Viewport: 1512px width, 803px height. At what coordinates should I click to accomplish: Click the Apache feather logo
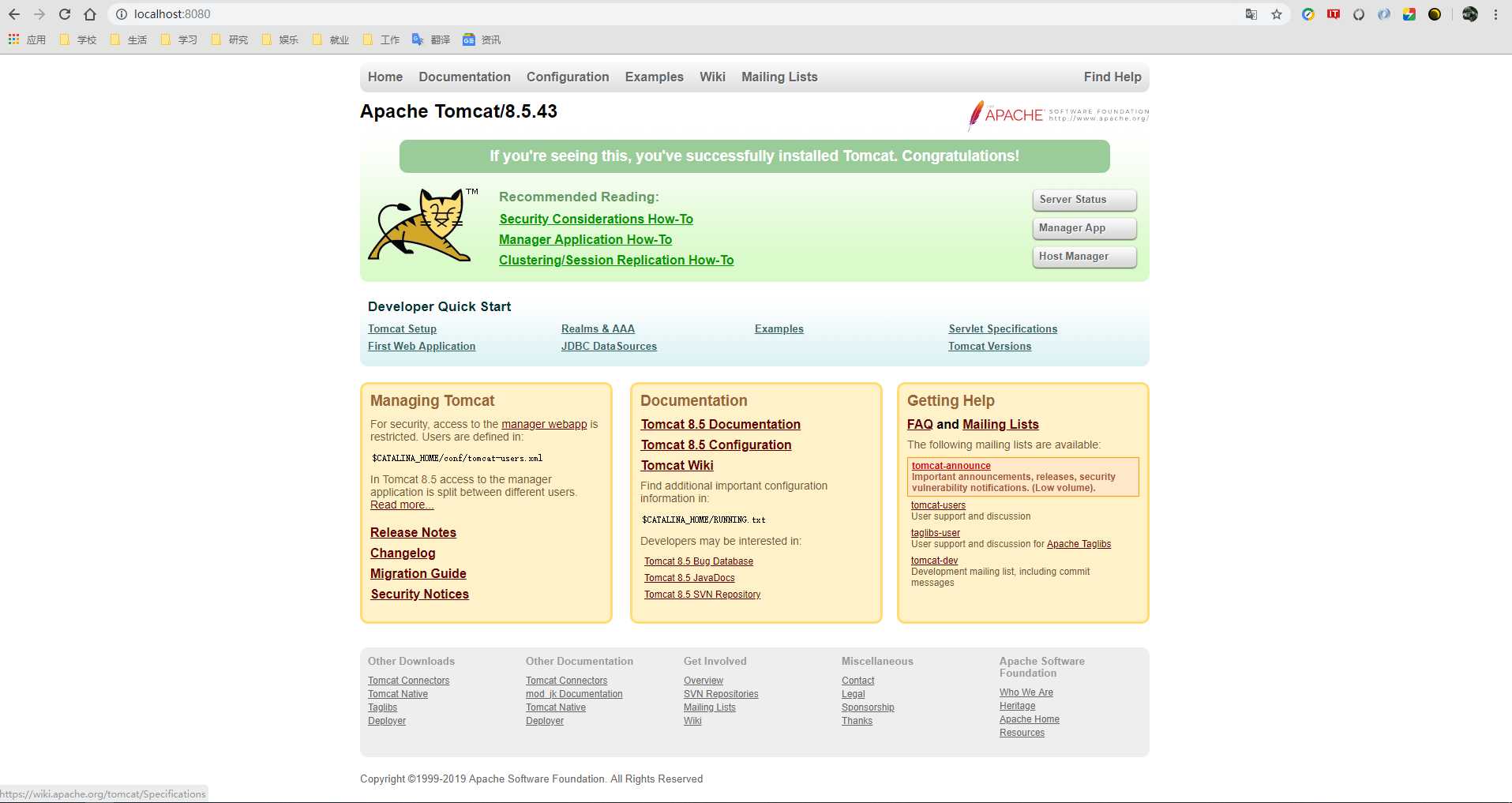(x=1058, y=115)
